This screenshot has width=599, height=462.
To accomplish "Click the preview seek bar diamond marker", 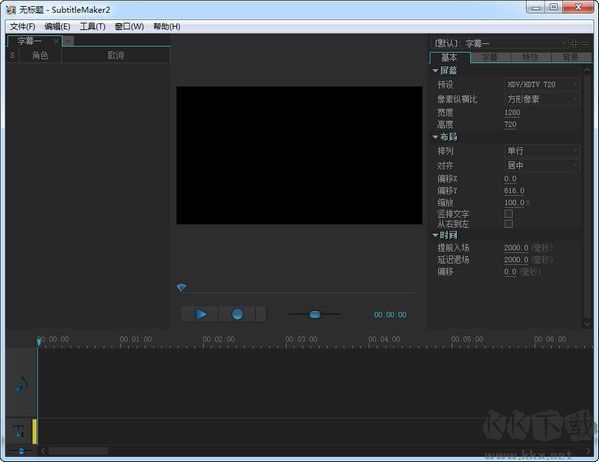I will click(x=181, y=288).
